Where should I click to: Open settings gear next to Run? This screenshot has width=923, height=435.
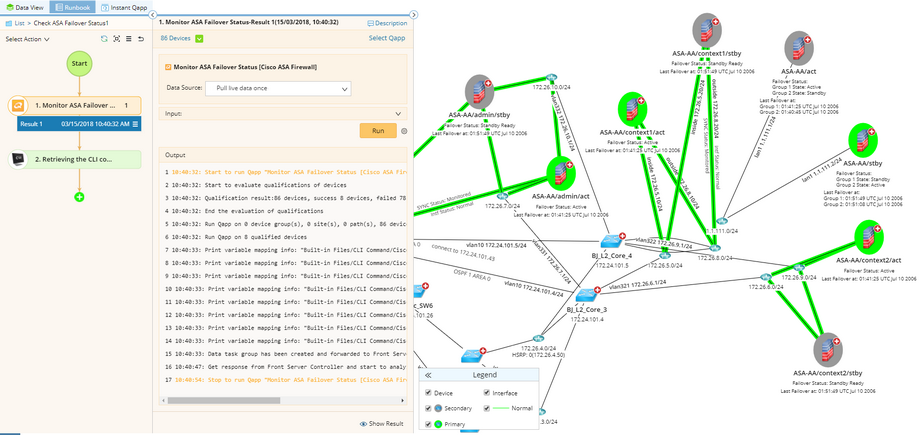pyautogui.click(x=404, y=131)
